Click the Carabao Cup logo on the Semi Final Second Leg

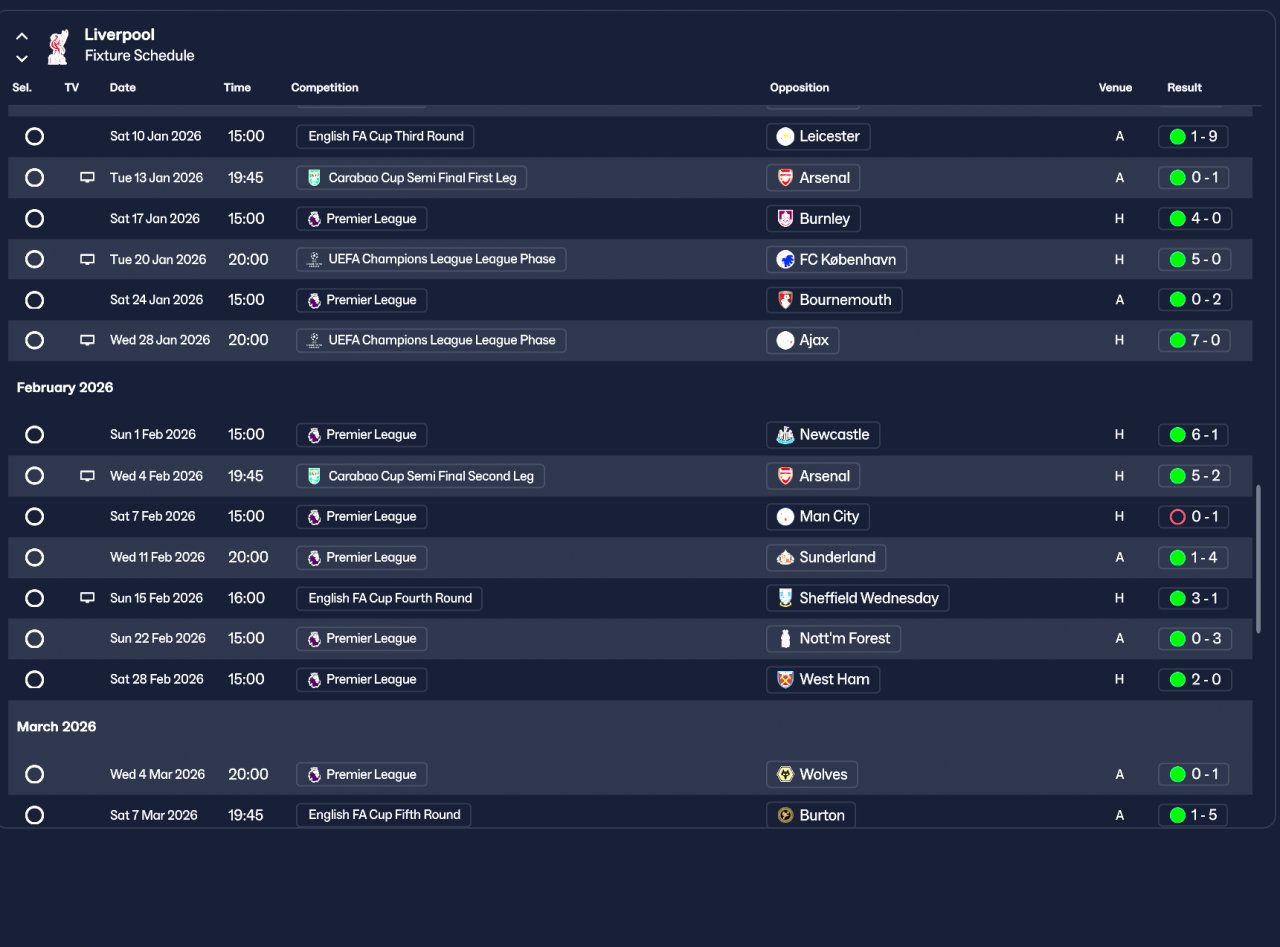tap(314, 476)
